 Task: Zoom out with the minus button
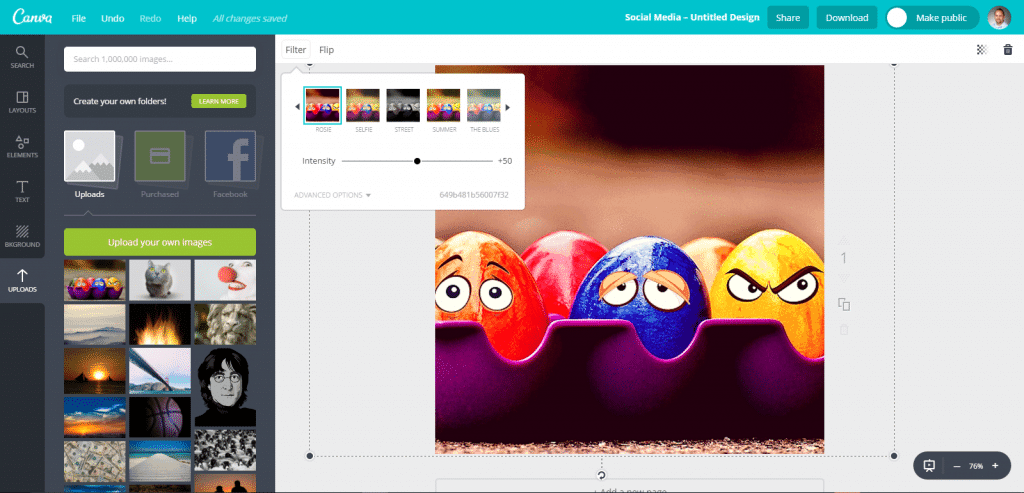coord(957,466)
